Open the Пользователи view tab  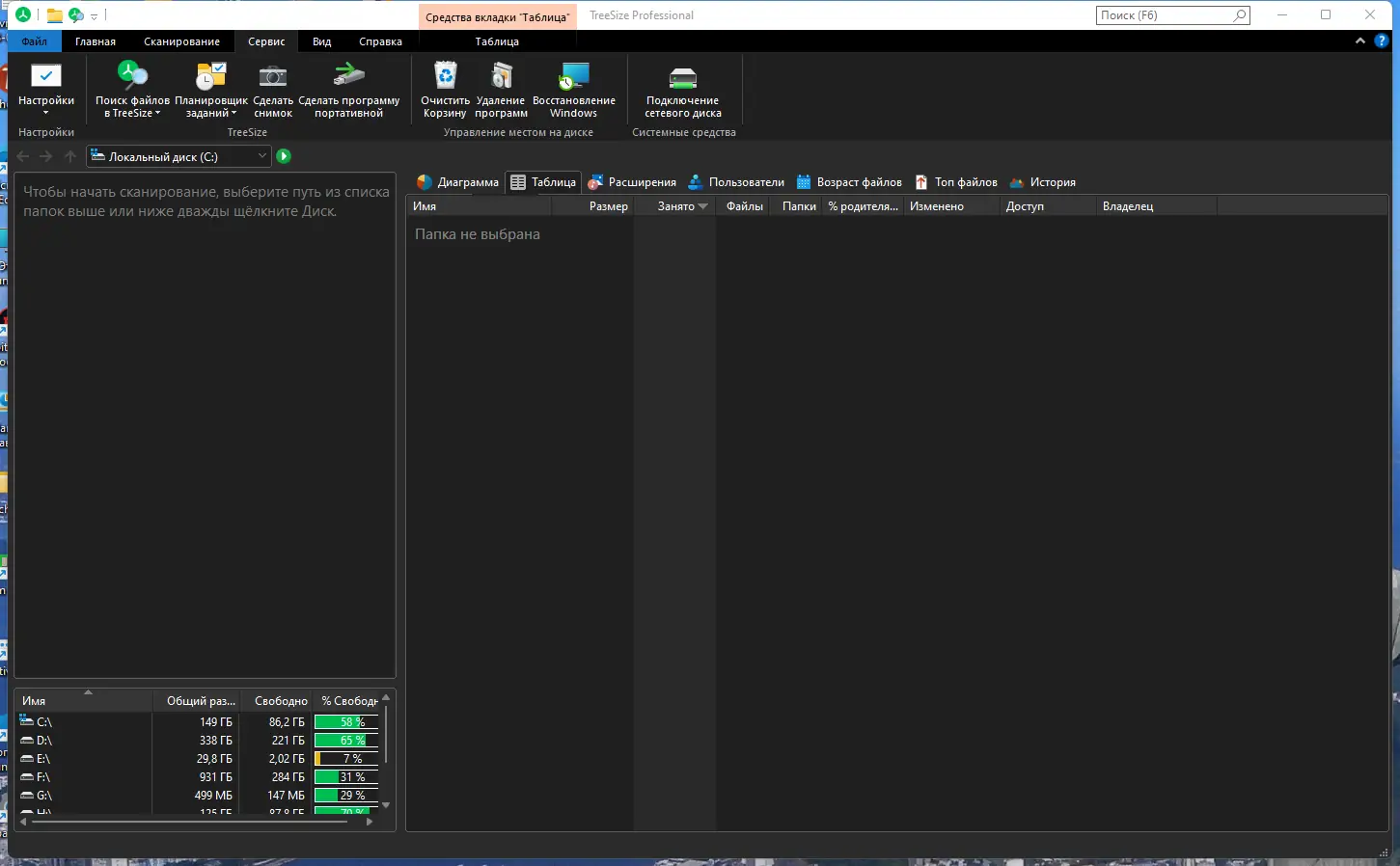(x=735, y=182)
